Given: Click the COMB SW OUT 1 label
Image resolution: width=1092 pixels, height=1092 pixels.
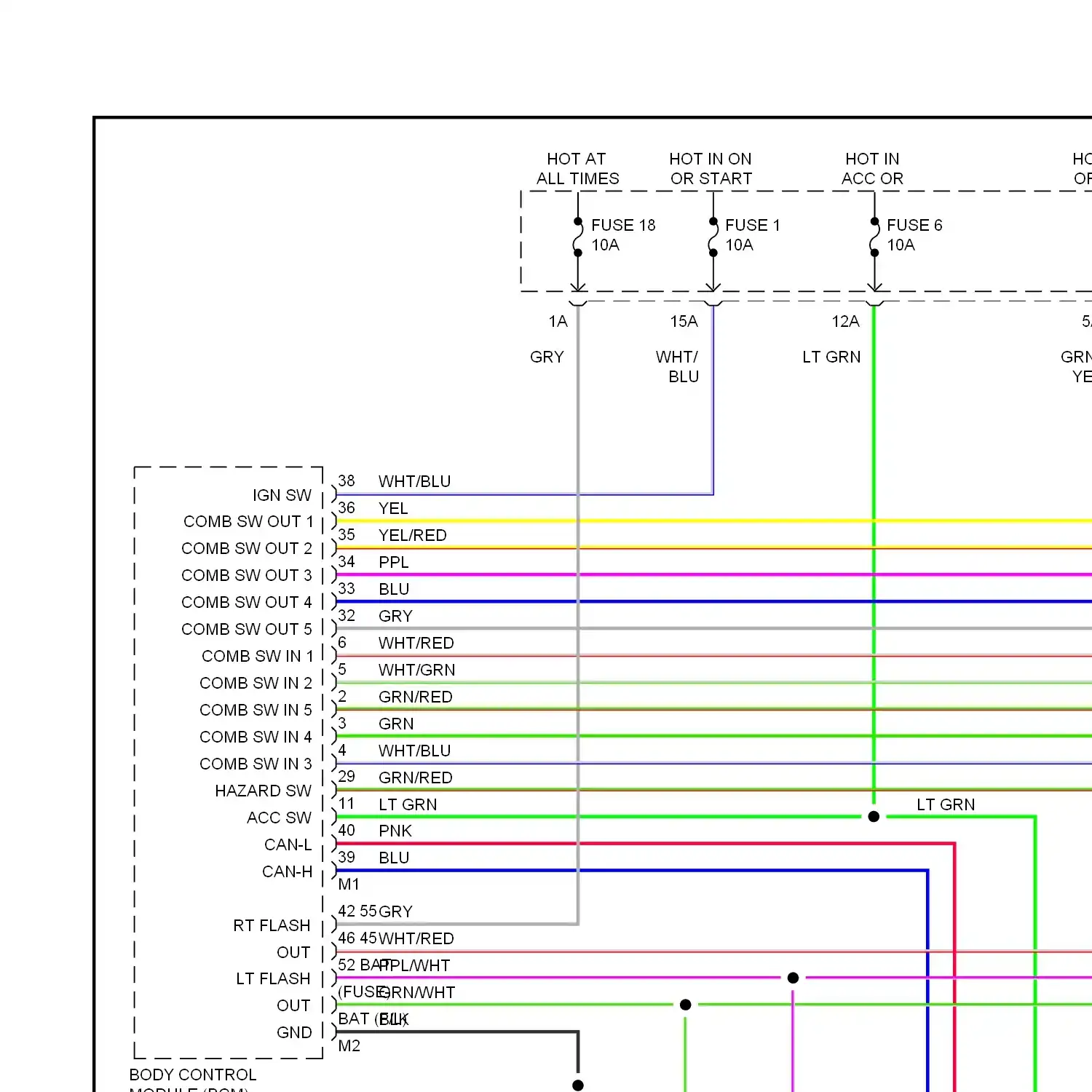Looking at the screenshot, I should pos(248,522).
